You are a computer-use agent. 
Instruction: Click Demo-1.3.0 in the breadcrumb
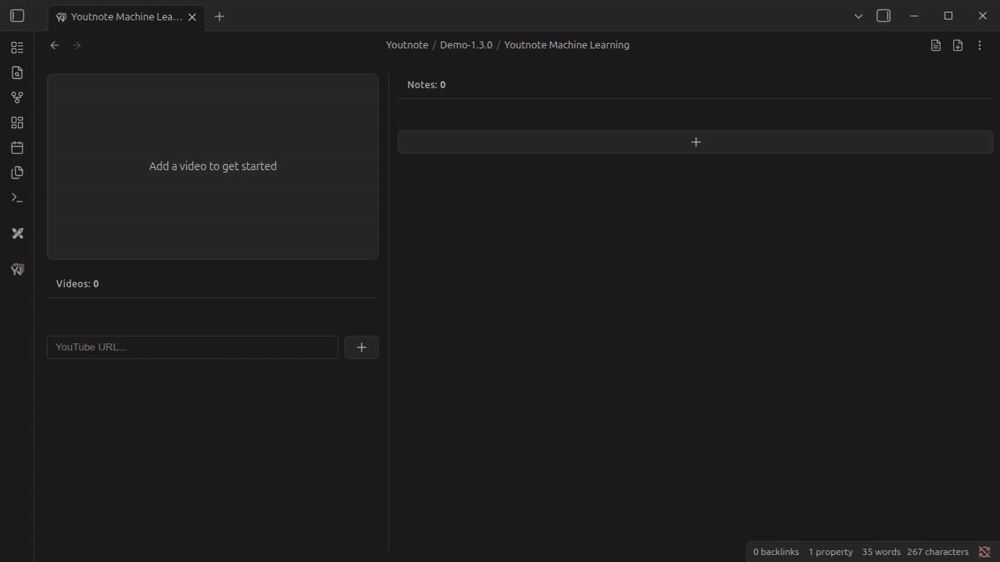coord(466,45)
